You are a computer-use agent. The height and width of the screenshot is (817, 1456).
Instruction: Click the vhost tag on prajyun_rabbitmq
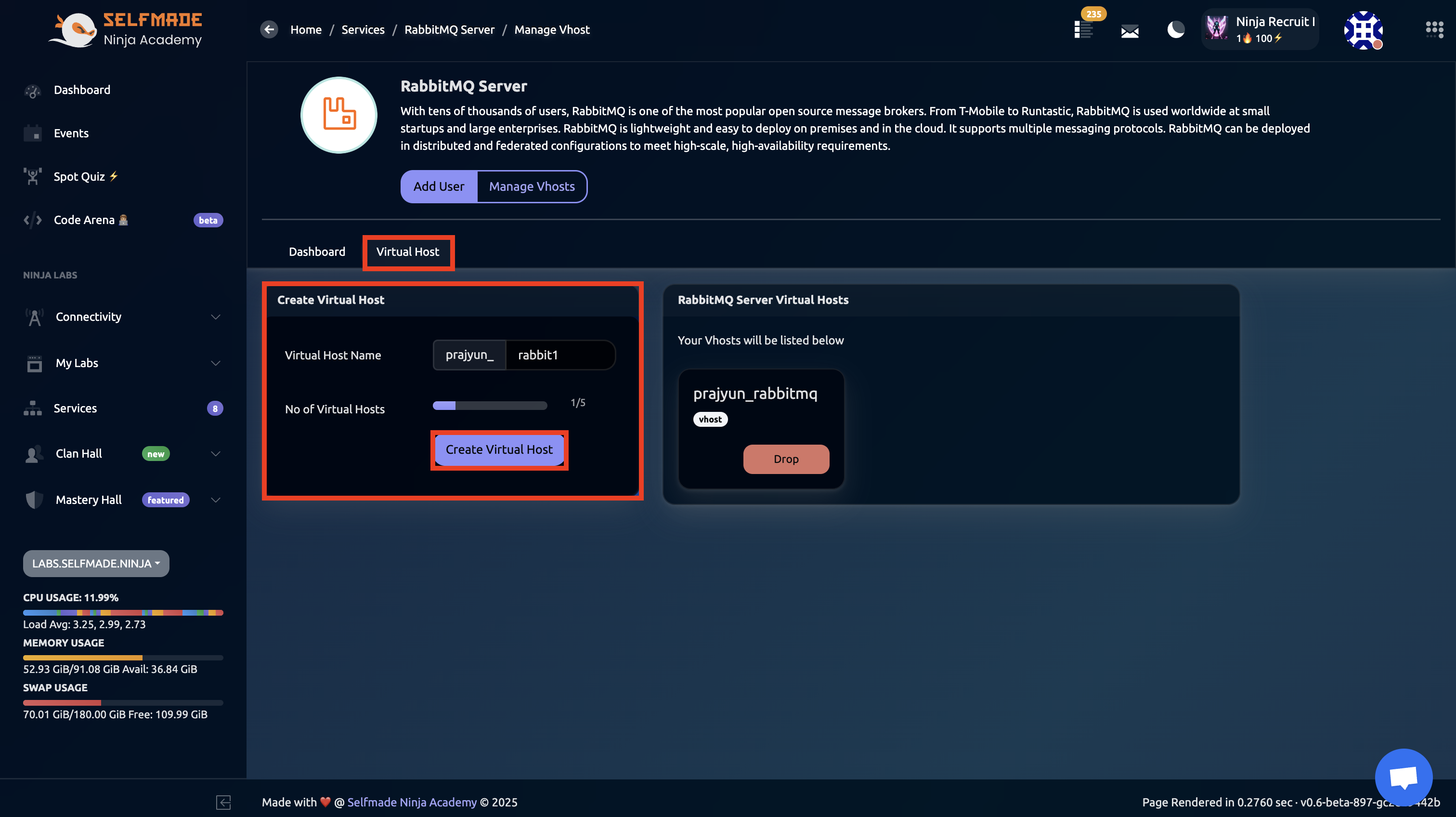point(711,420)
